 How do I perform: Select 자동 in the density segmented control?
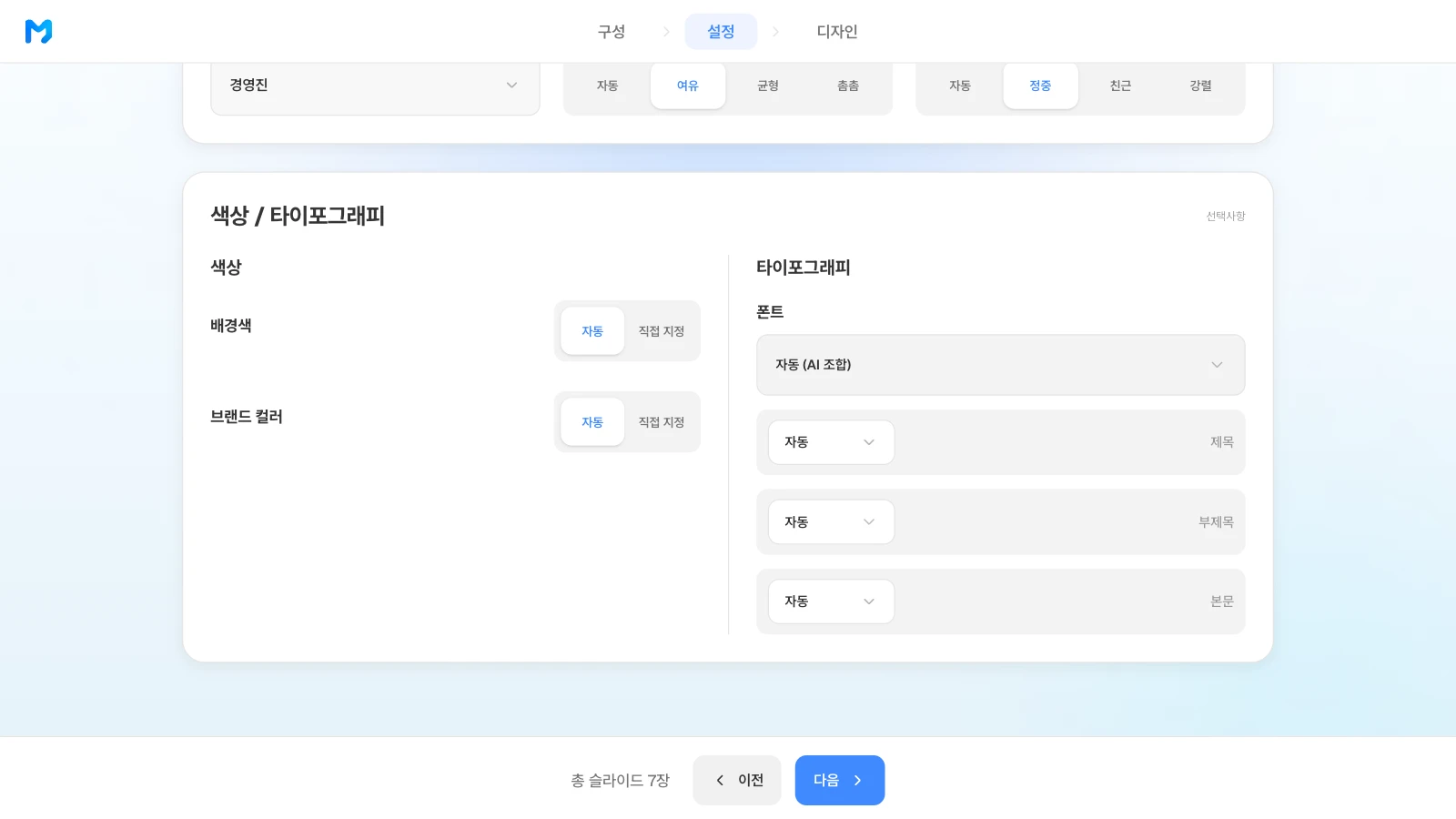pos(607,86)
